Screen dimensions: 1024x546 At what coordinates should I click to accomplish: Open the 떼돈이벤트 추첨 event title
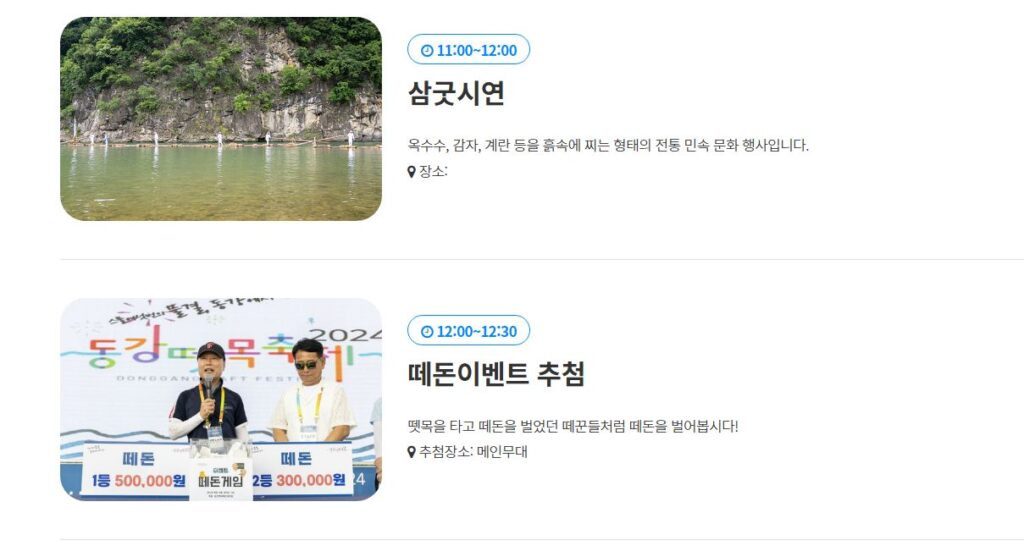(x=496, y=374)
